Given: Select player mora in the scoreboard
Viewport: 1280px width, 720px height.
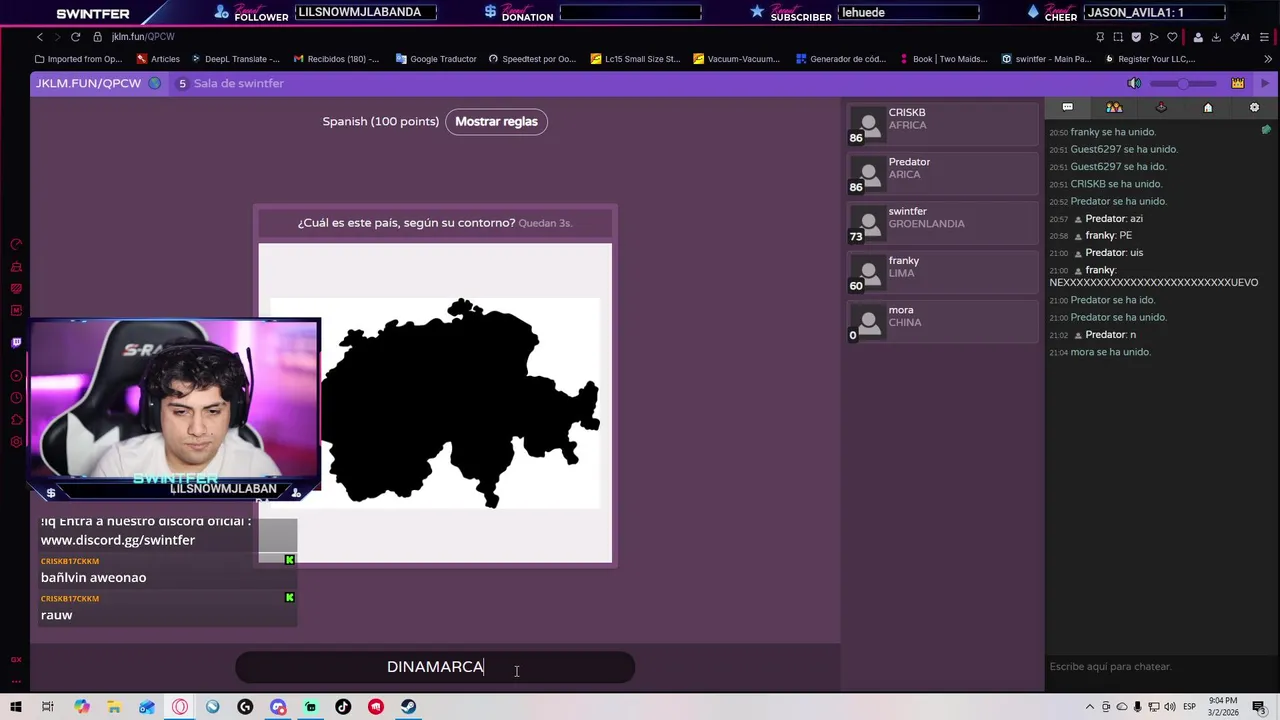Looking at the screenshot, I should point(943,321).
